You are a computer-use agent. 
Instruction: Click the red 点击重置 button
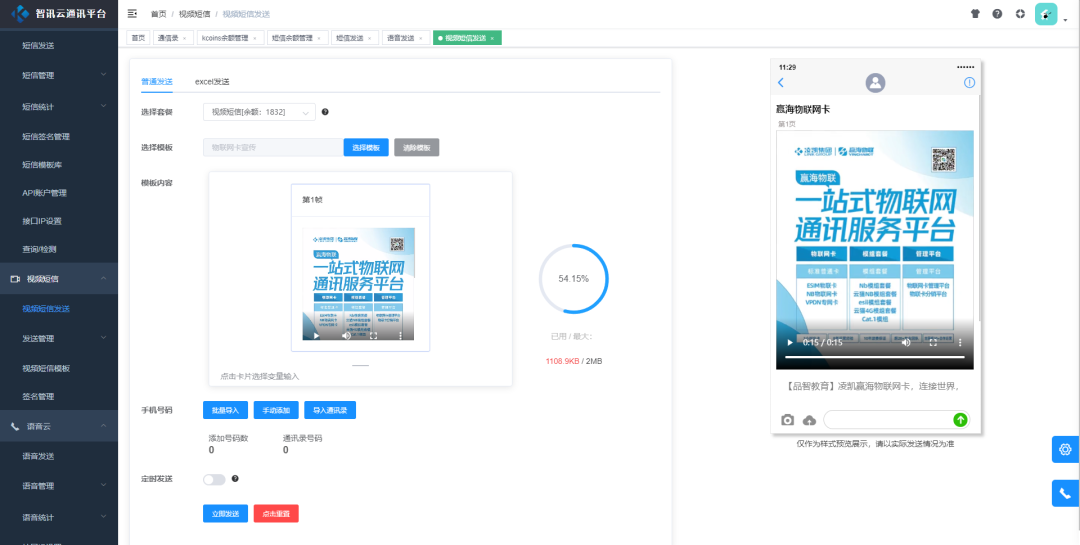(276, 513)
